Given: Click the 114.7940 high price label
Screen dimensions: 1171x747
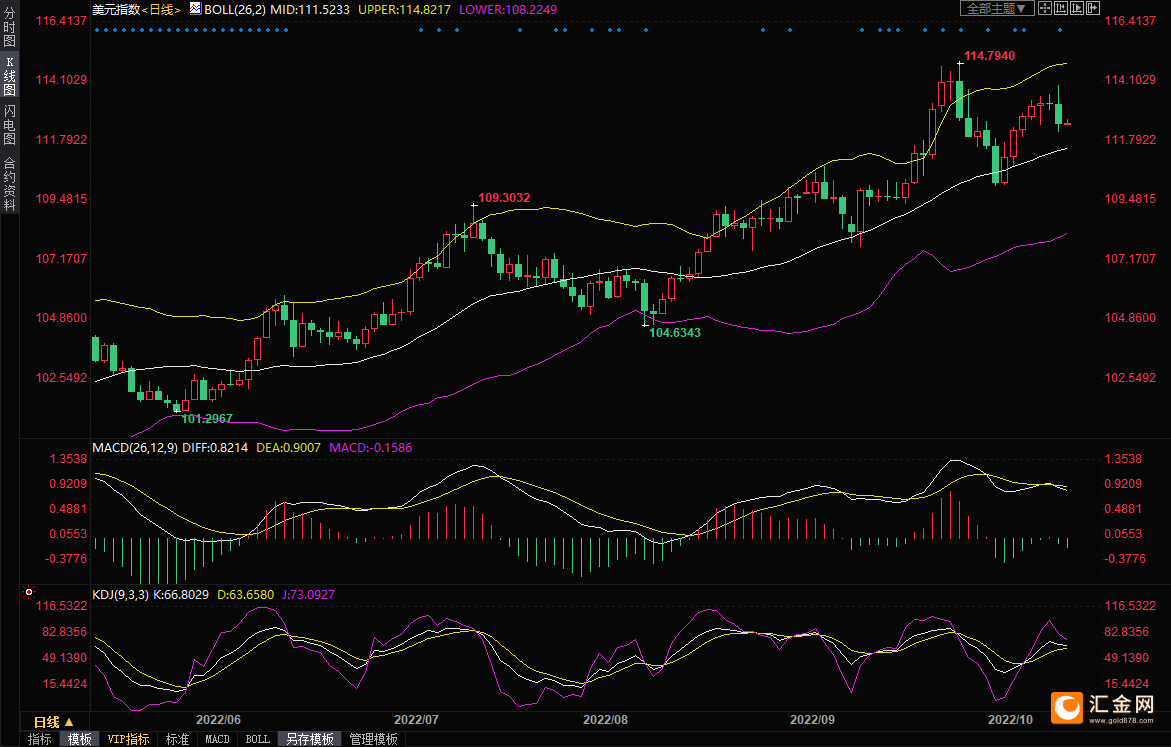Looking at the screenshot, I should 990,55.
